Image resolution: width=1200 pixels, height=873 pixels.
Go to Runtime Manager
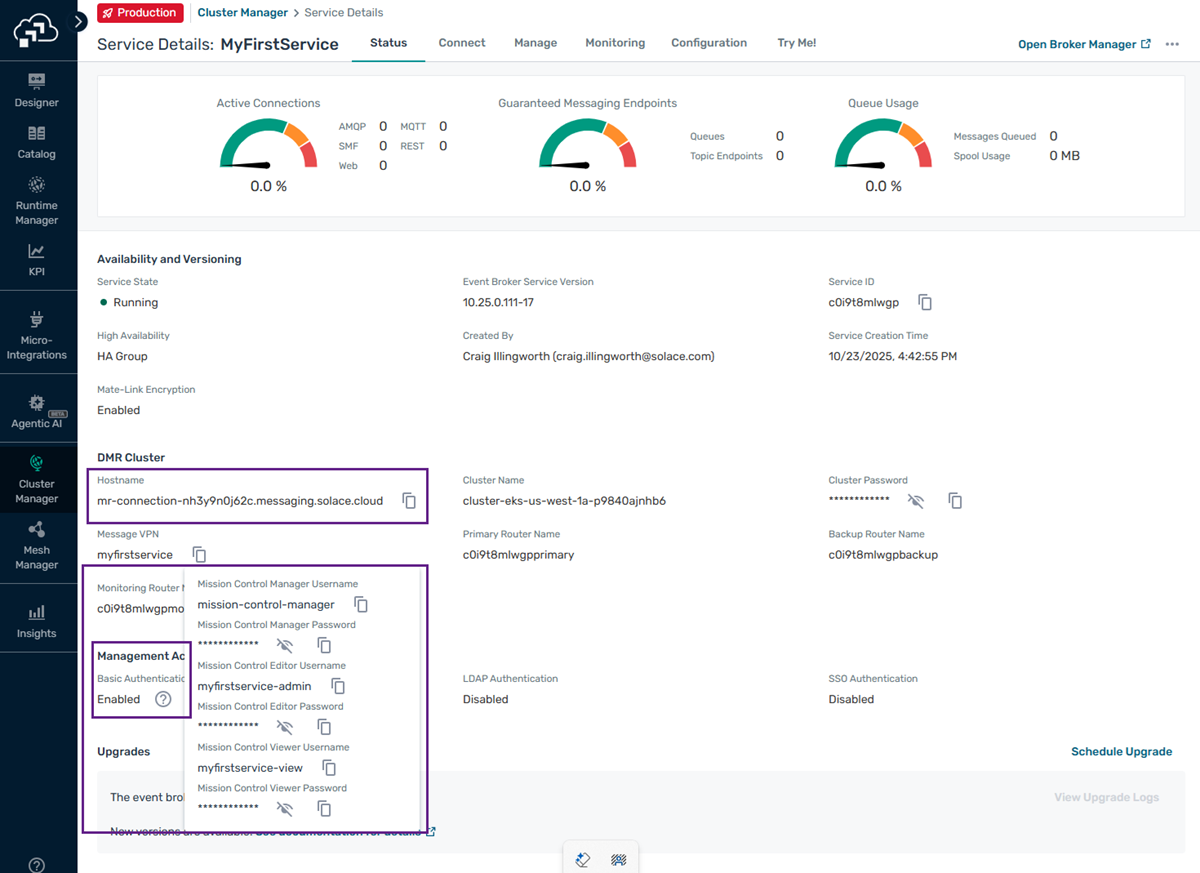[x=36, y=200]
